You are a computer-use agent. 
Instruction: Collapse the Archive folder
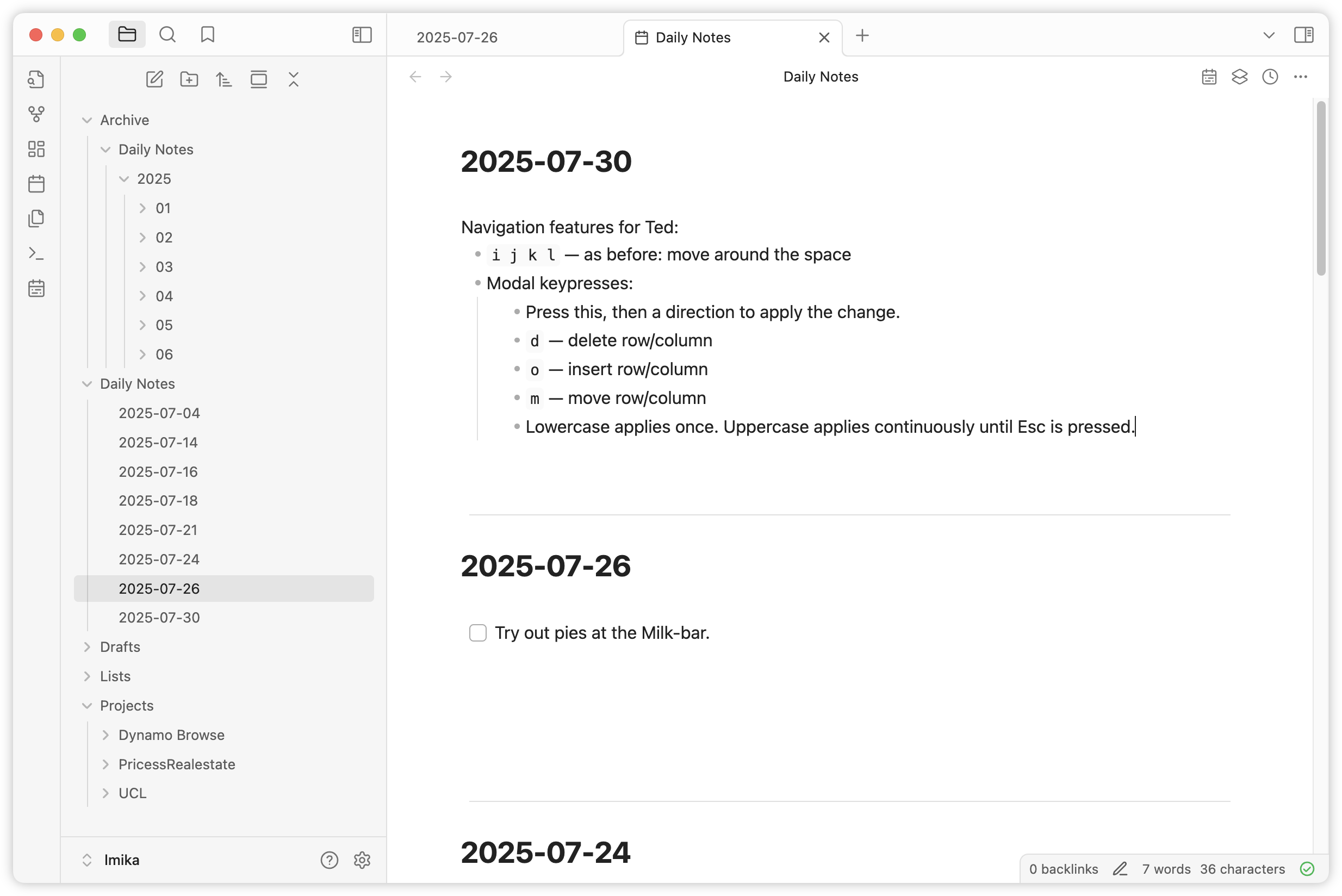click(x=87, y=120)
